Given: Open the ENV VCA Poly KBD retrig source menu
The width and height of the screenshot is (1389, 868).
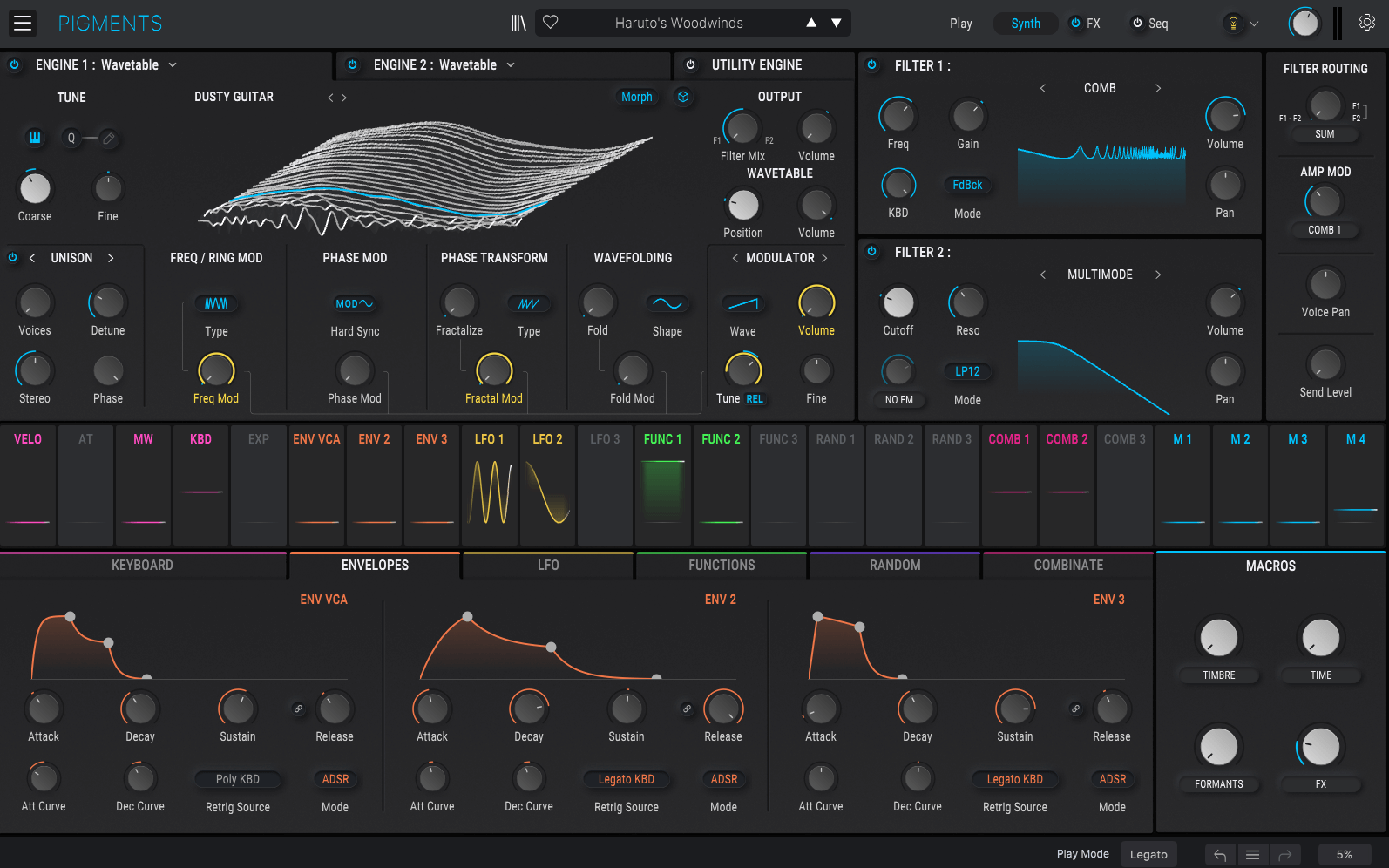Looking at the screenshot, I should click(238, 779).
